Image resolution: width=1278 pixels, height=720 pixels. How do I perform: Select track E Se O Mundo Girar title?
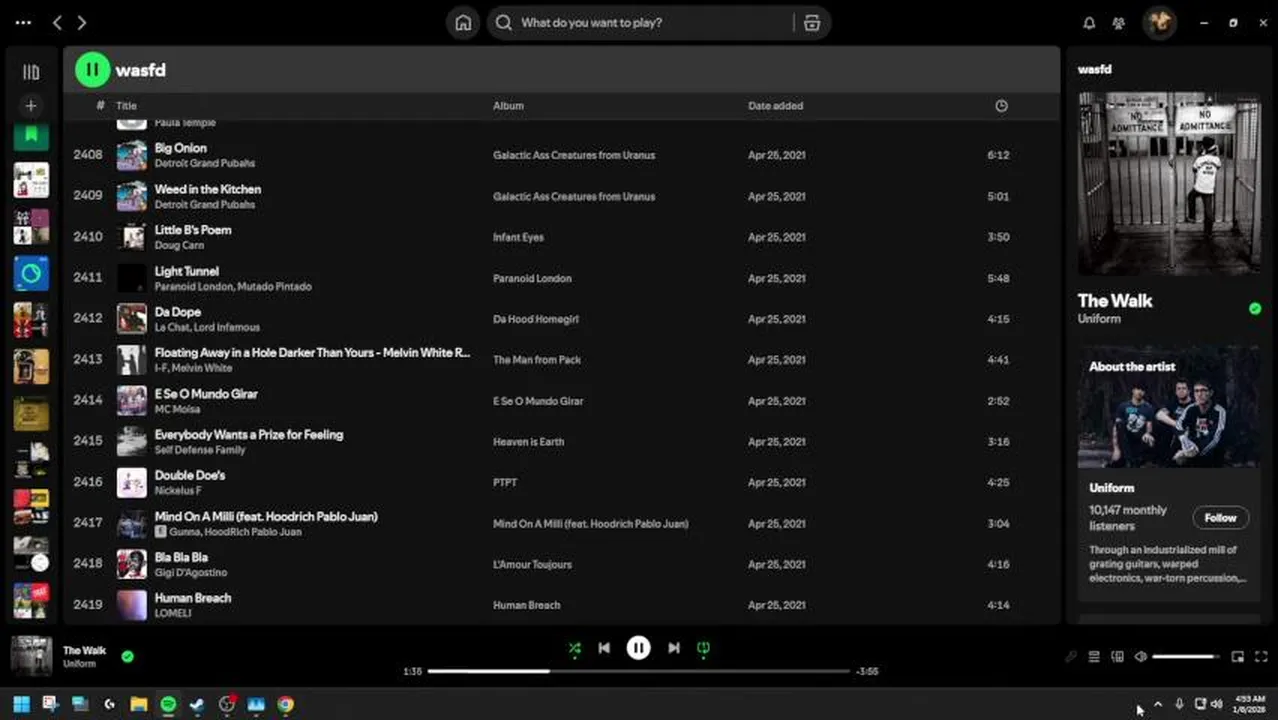pos(205,394)
